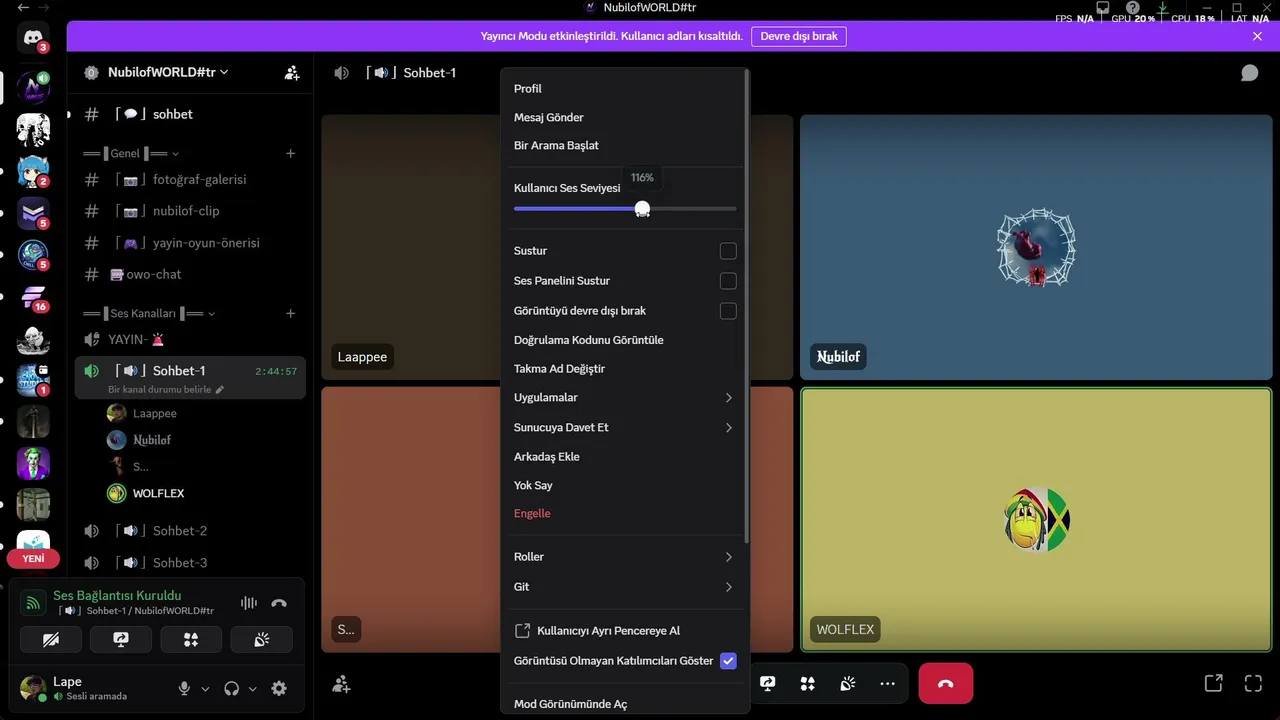Disconnect using voice panel hang-up icon

(x=279, y=603)
